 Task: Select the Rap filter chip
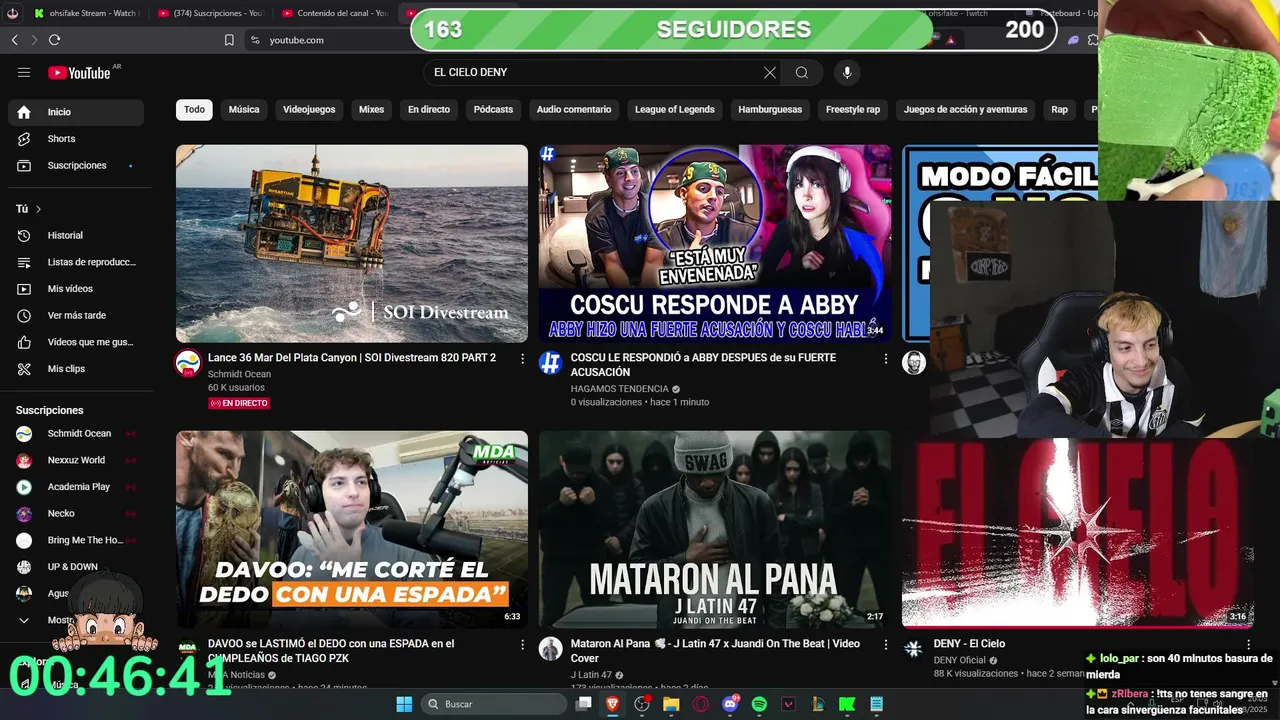(x=1059, y=109)
